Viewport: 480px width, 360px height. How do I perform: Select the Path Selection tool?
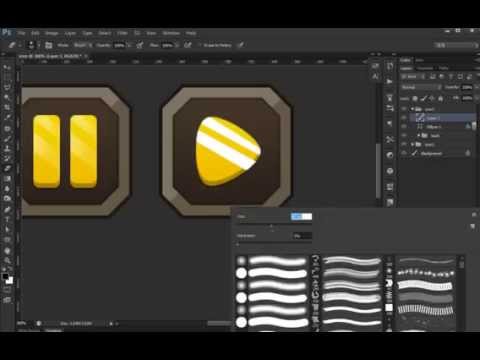[7, 229]
